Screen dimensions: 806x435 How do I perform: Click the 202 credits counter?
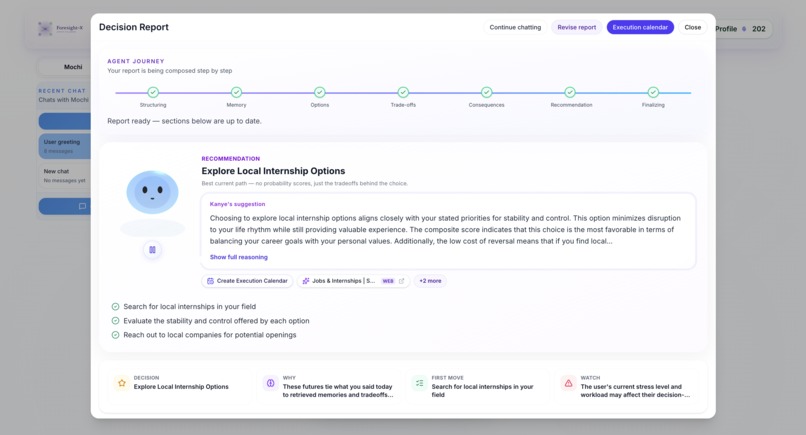[x=758, y=29]
